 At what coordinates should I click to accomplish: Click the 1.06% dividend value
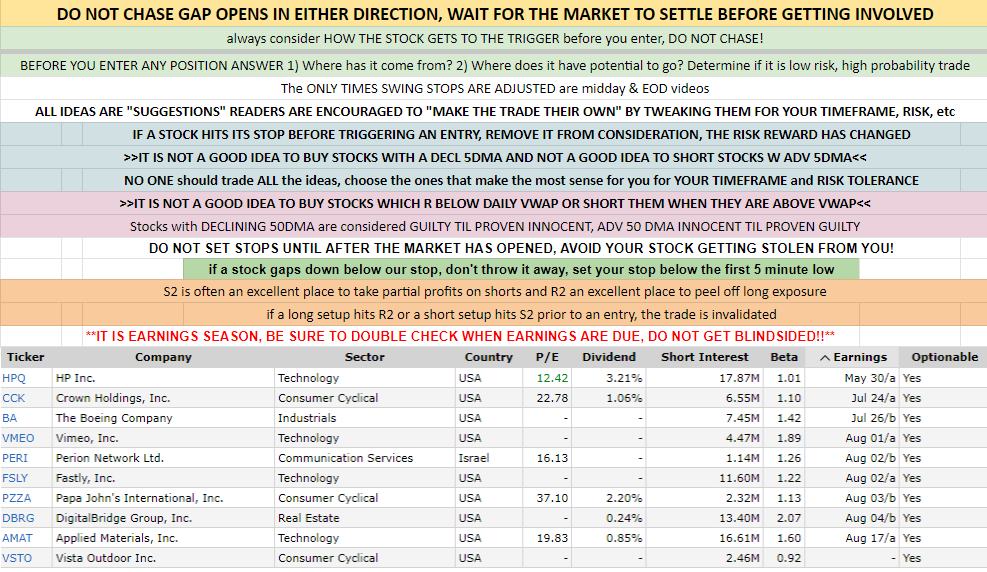click(x=624, y=398)
